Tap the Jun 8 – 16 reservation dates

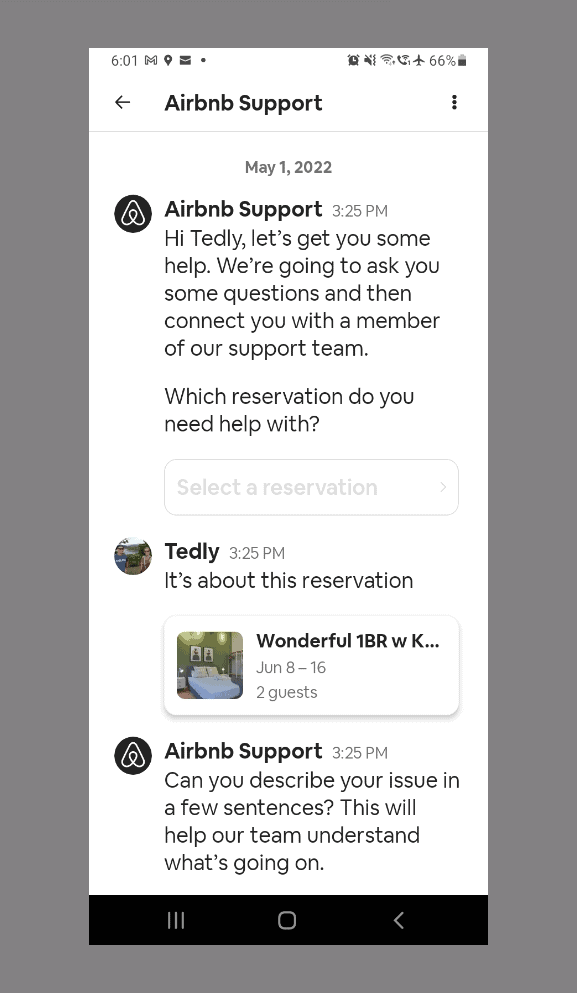(x=291, y=667)
